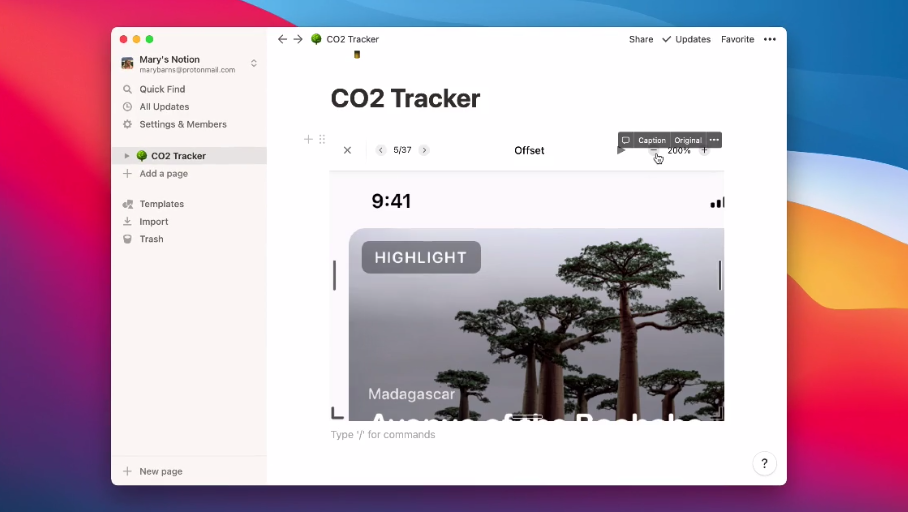Viewport: 908px width, 512px height.
Task: Click the left resize handle of embed
Action: click(334, 275)
